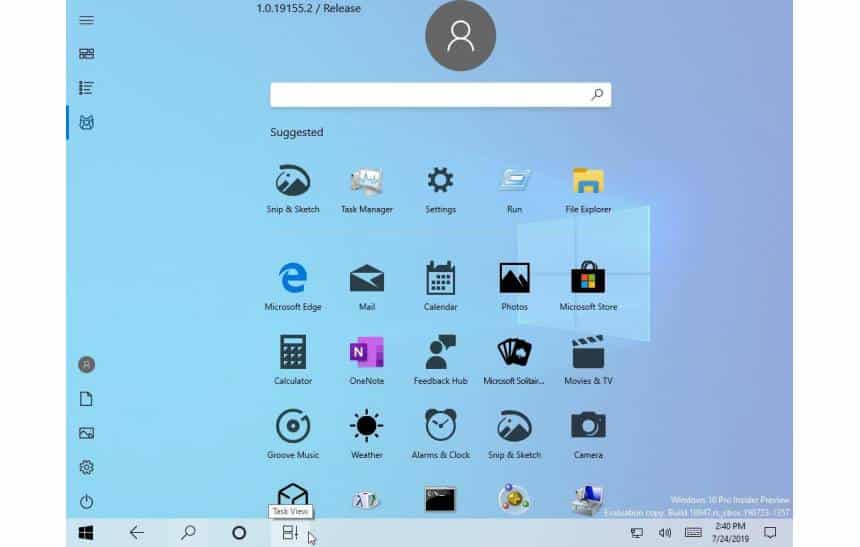
Task: Open the Action Center notifications icon
Action: 770,533
